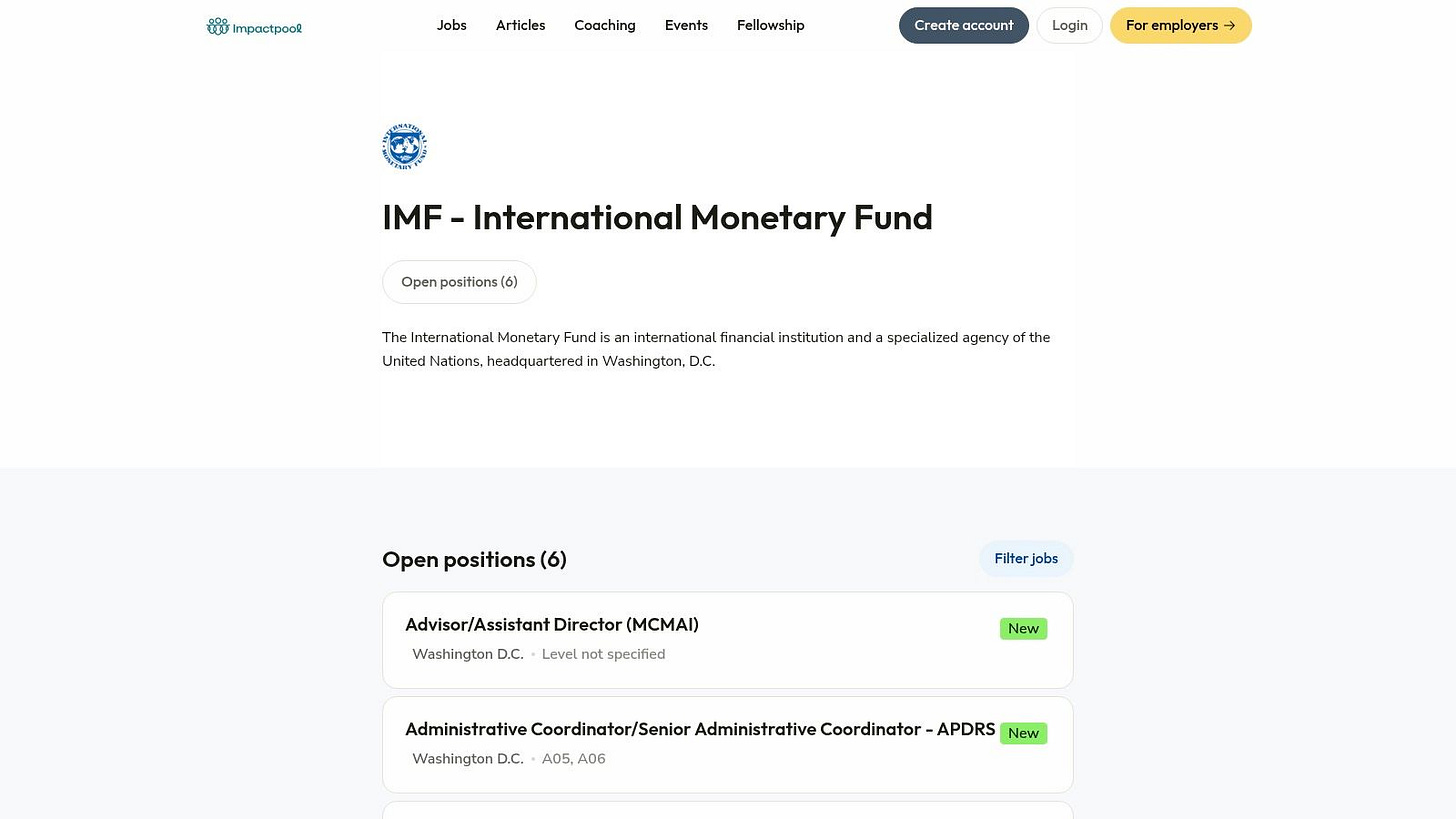Open the Advisor/Assistant Director (MCMAI) job listing

point(551,624)
